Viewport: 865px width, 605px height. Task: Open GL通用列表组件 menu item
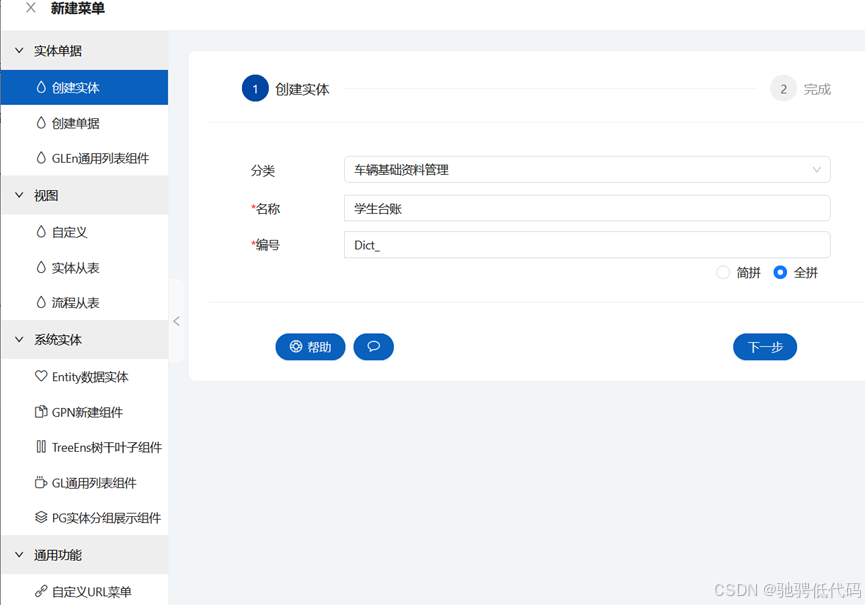tap(84, 483)
